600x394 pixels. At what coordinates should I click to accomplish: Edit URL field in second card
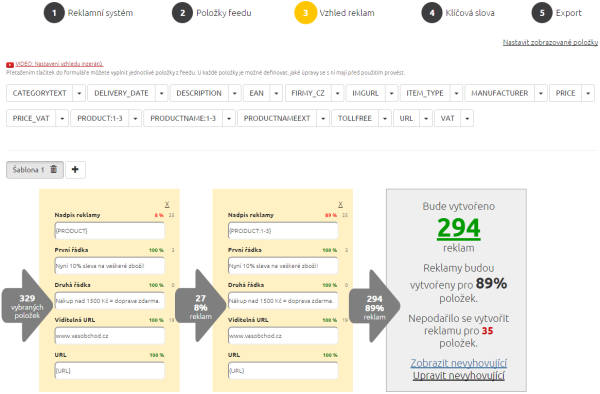pyautogui.click(x=283, y=371)
